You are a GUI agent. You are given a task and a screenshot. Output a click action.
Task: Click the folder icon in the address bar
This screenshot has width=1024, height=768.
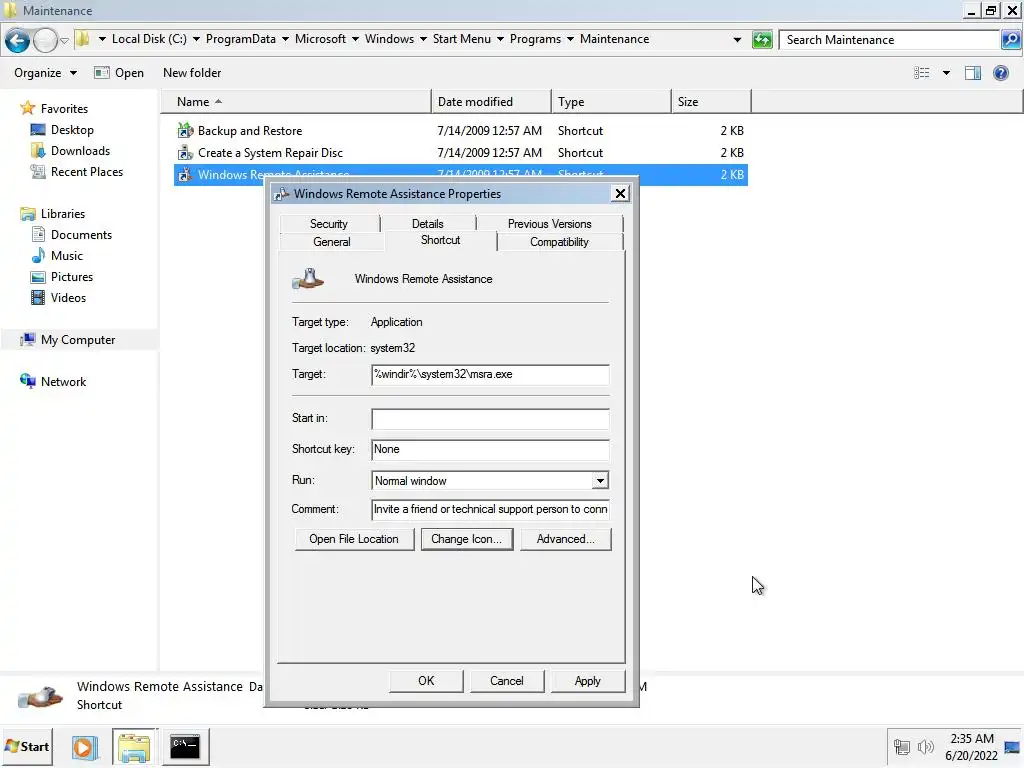[82, 39]
